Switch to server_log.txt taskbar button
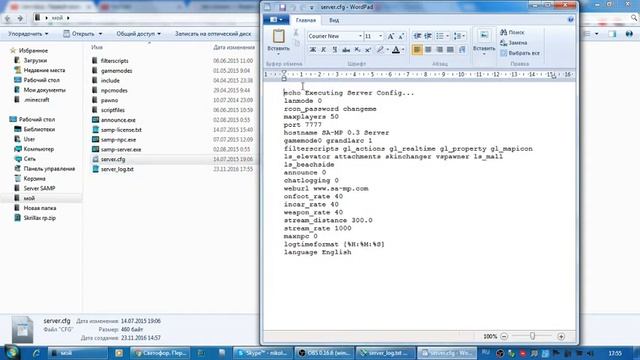This screenshot has height=360, width=640. pos(386,353)
